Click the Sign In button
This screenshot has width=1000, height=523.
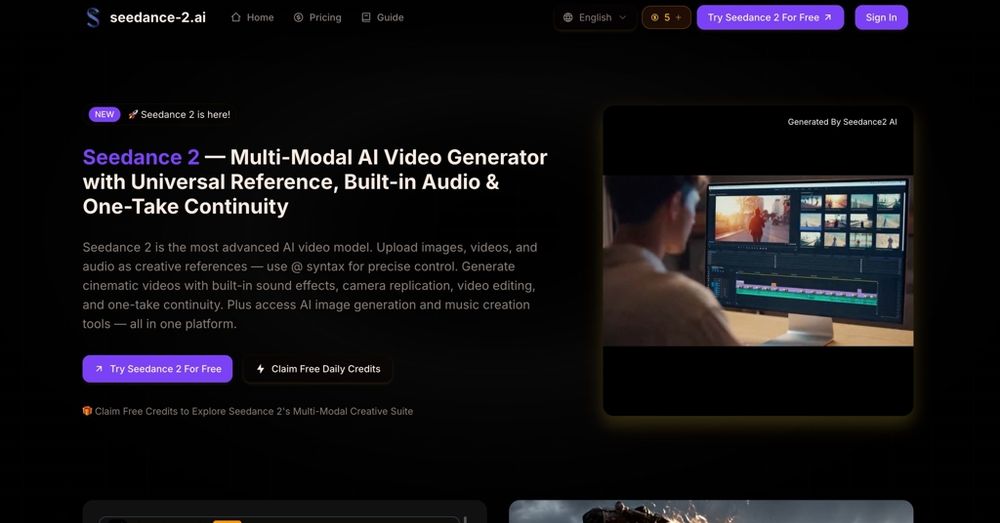coord(881,17)
